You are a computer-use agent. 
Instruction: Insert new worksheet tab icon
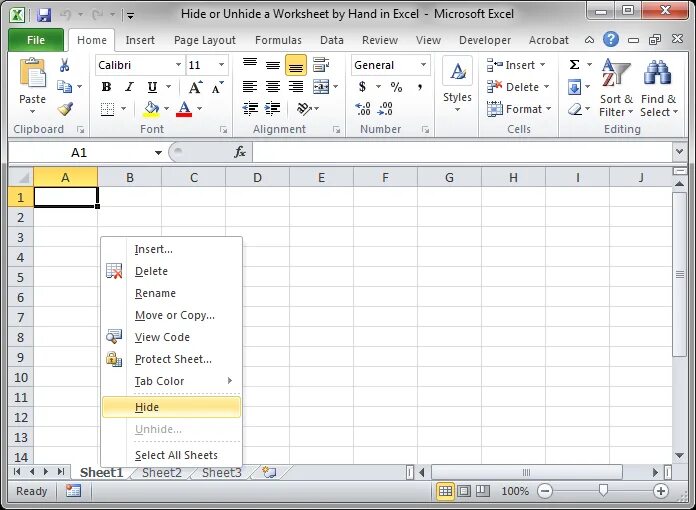(269, 472)
